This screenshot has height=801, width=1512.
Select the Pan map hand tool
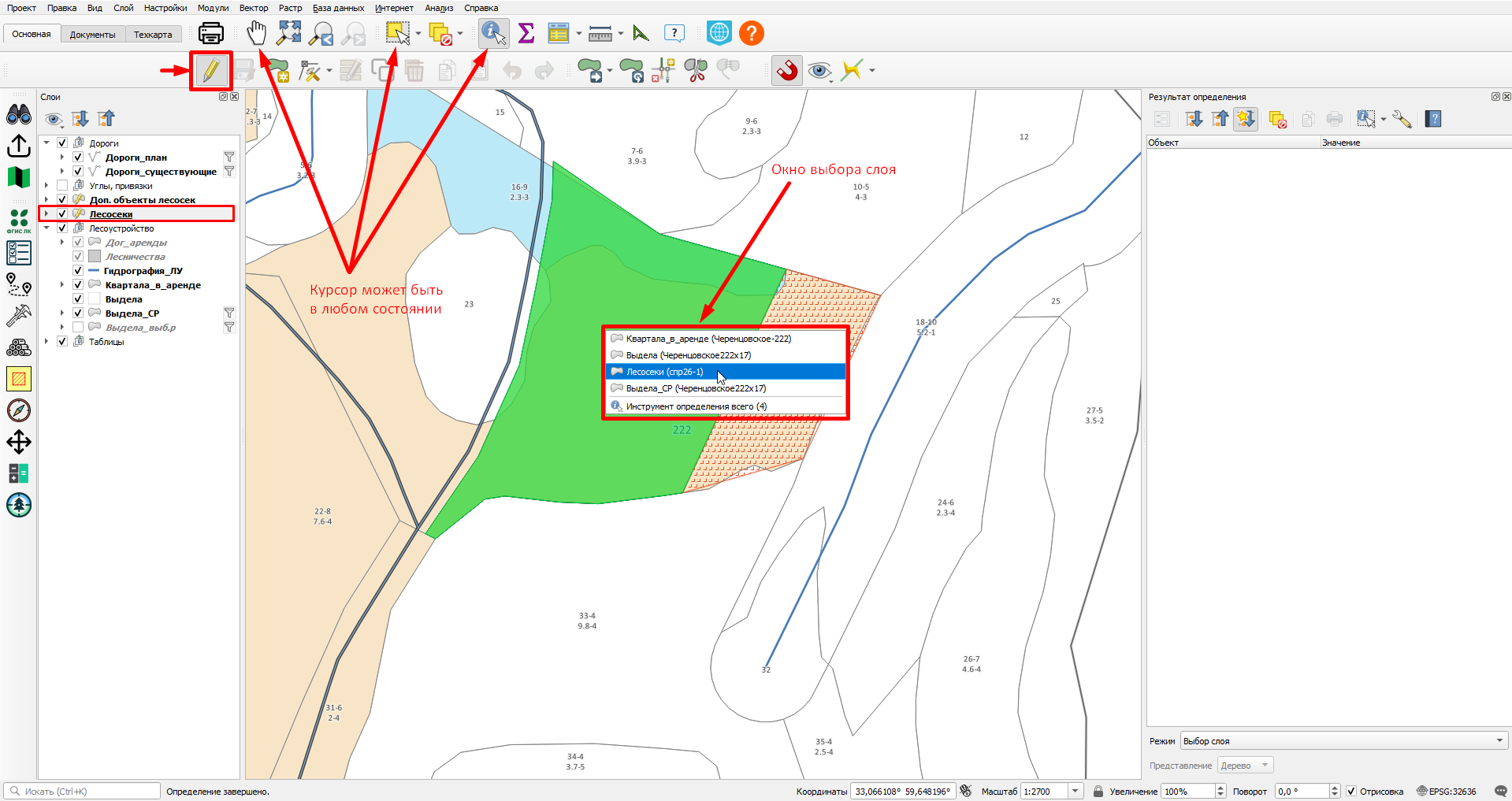pos(257,33)
